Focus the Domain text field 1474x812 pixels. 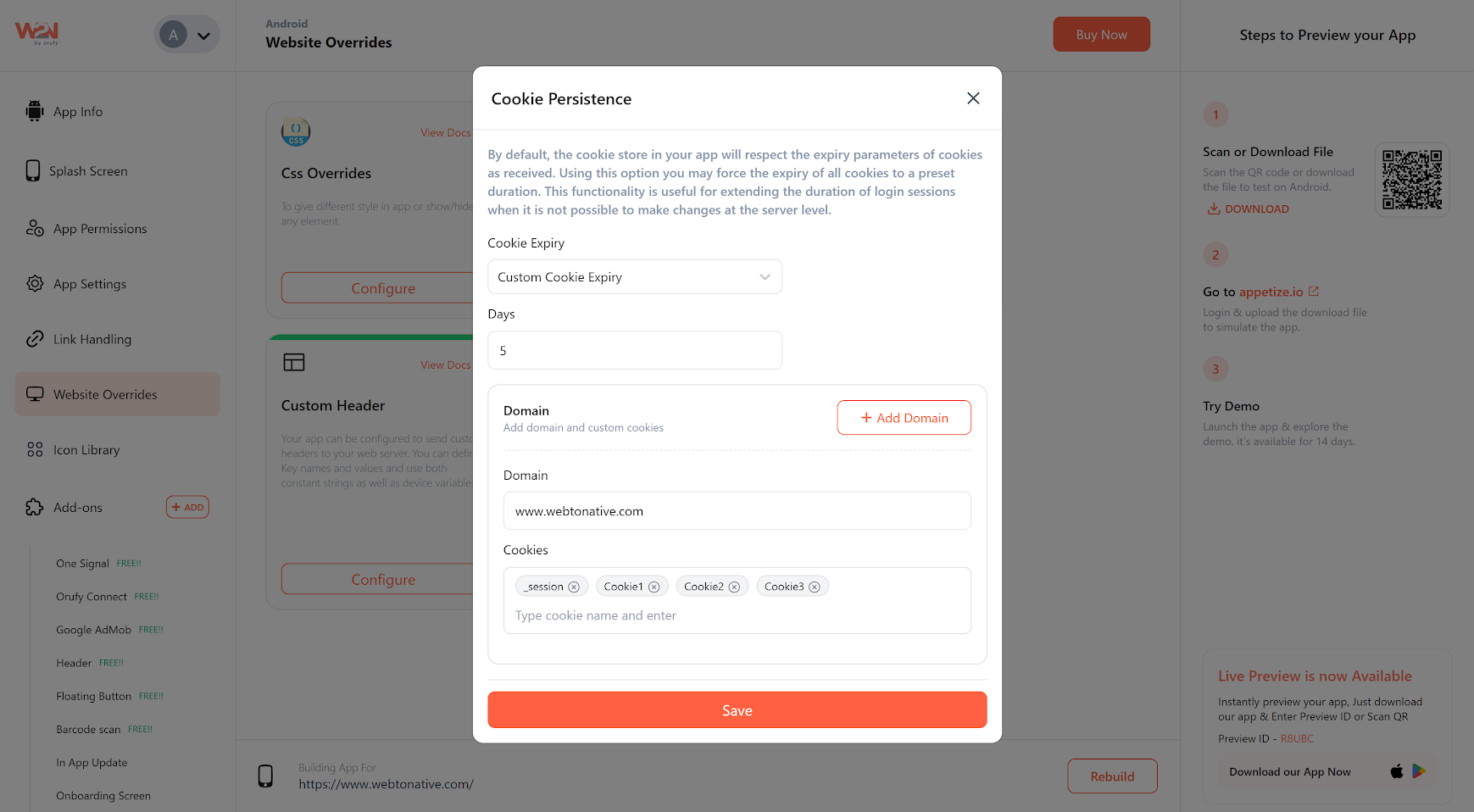click(x=737, y=511)
